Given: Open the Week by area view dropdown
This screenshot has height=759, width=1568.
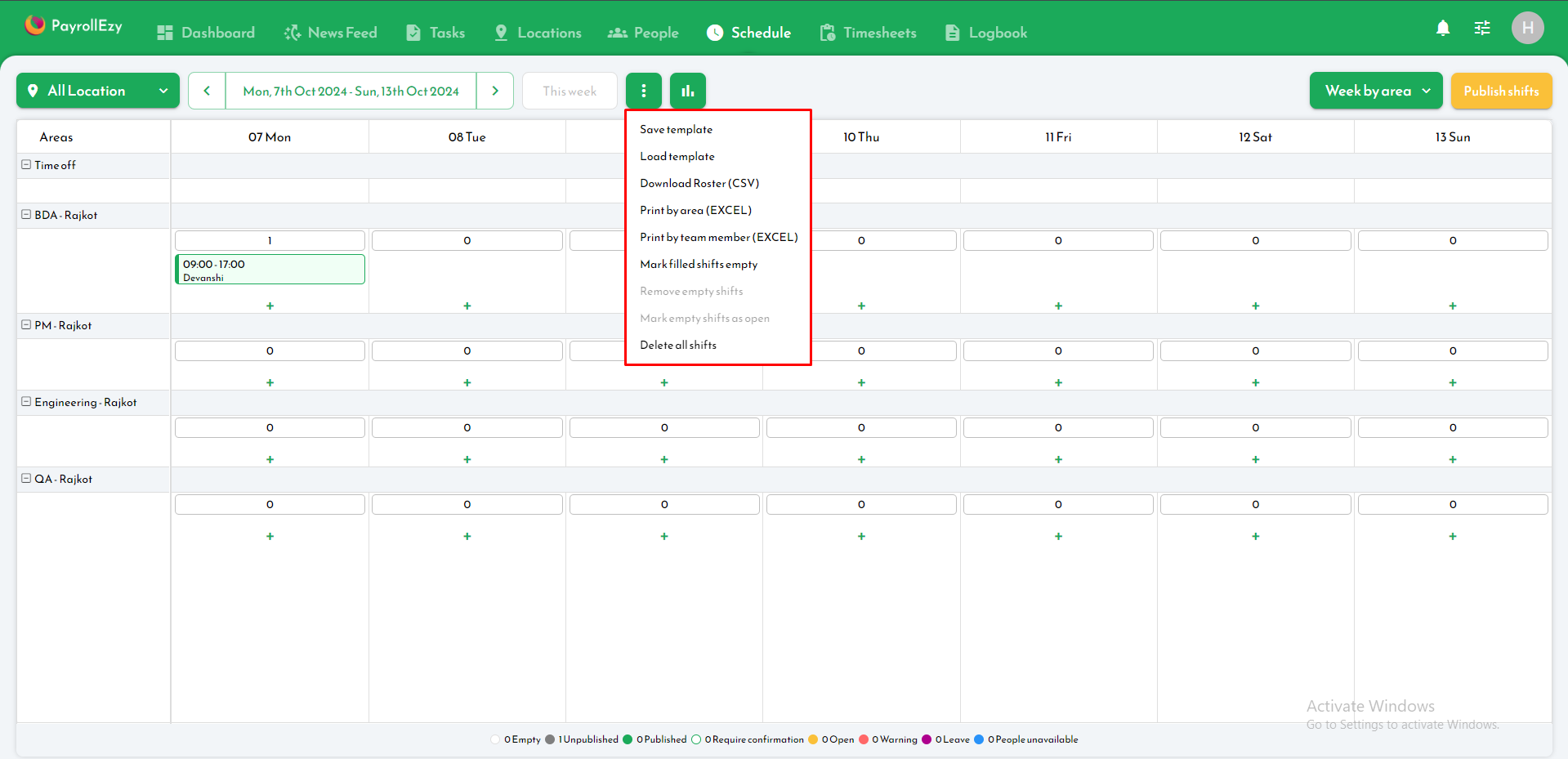Looking at the screenshot, I should (x=1375, y=91).
